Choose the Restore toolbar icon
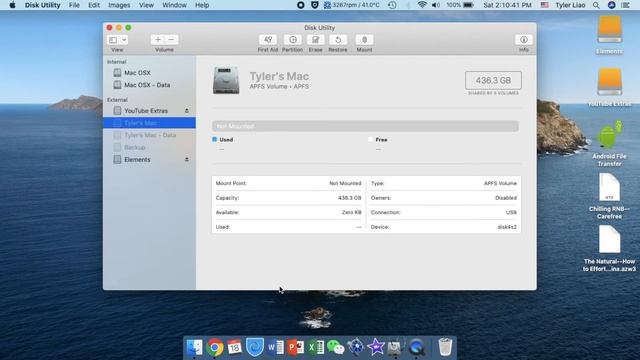Image resolution: width=640 pixels, height=360 pixels. pos(338,40)
